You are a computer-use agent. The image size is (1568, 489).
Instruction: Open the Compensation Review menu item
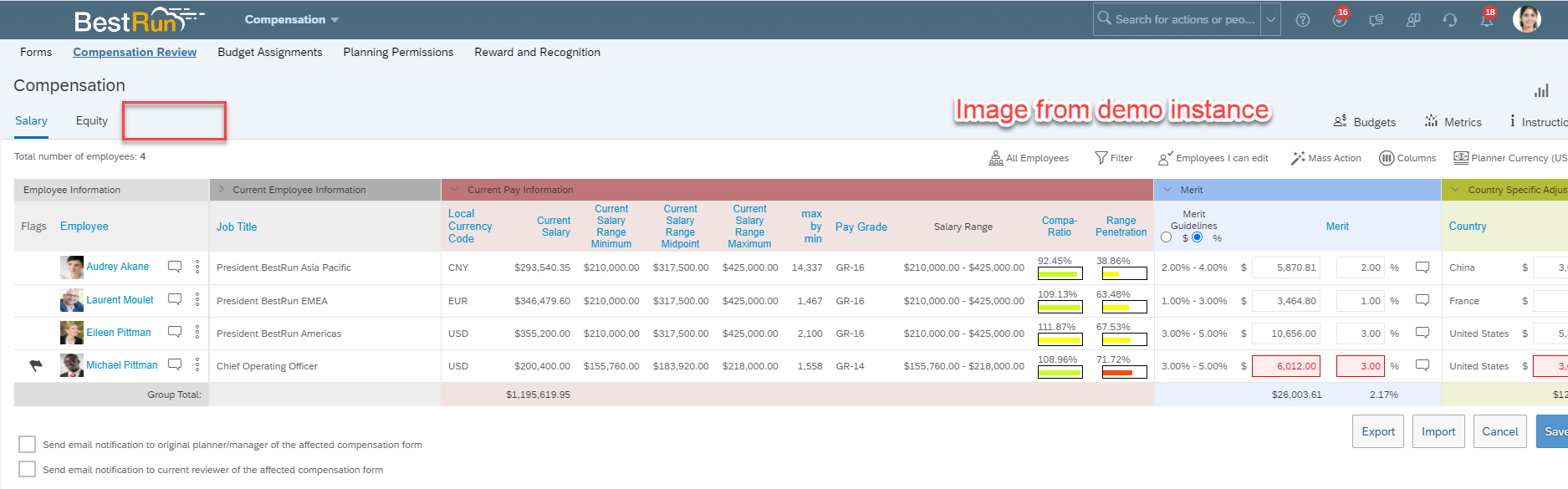tap(135, 52)
